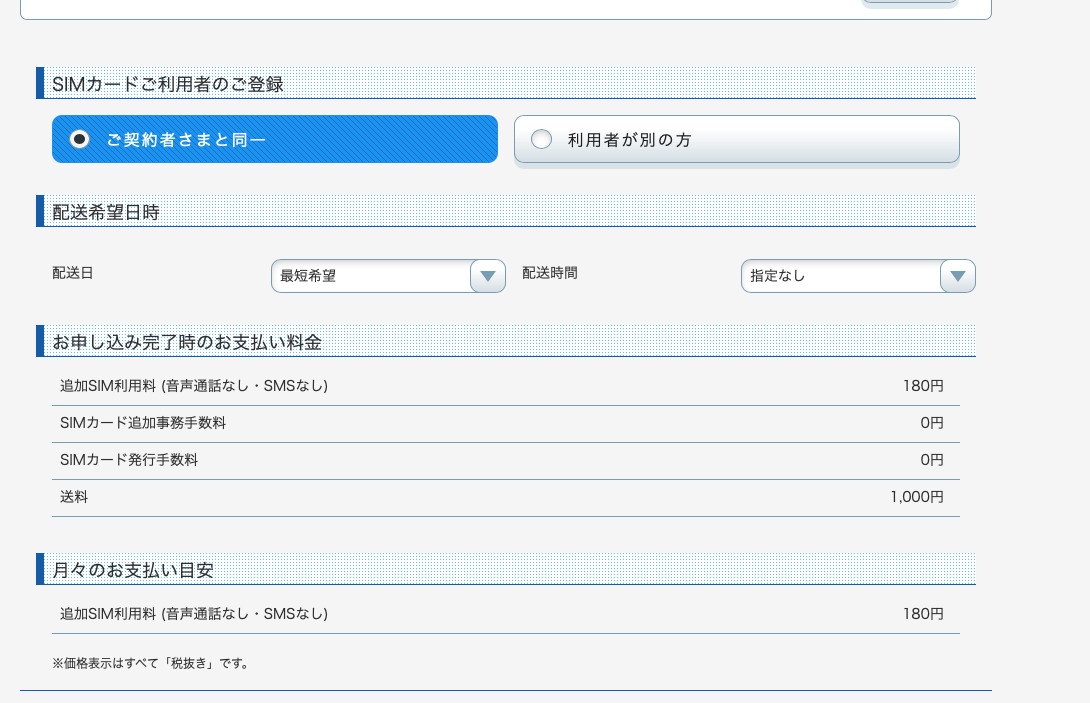The image size is (1090, 703).
Task: Click the 税抜き price note text
Action: click(x=150, y=663)
